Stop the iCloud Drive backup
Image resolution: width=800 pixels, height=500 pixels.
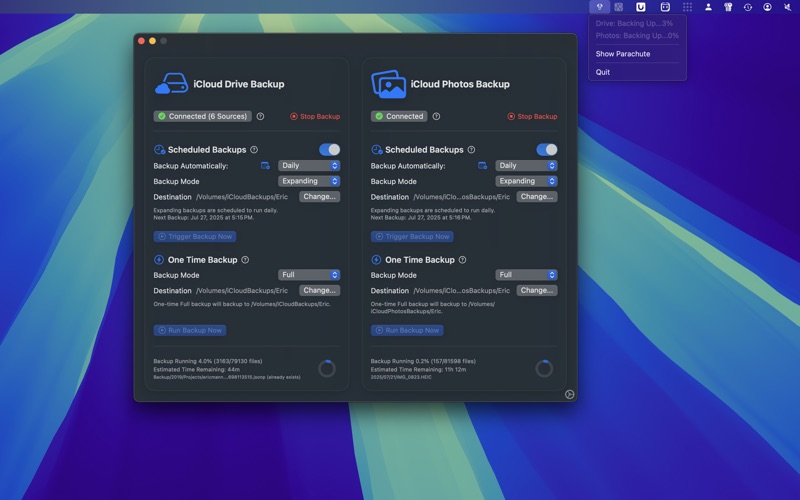pos(315,116)
